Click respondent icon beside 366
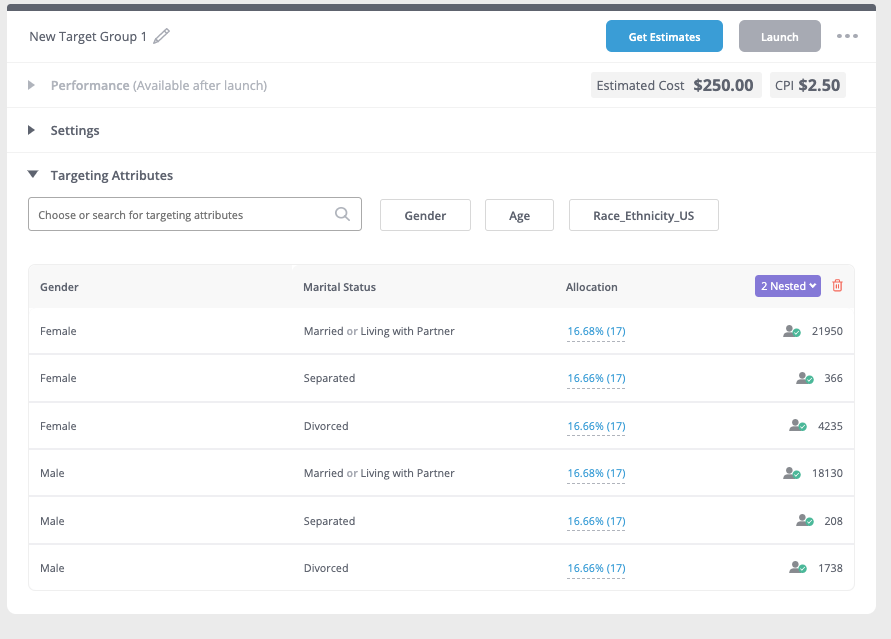 [805, 378]
